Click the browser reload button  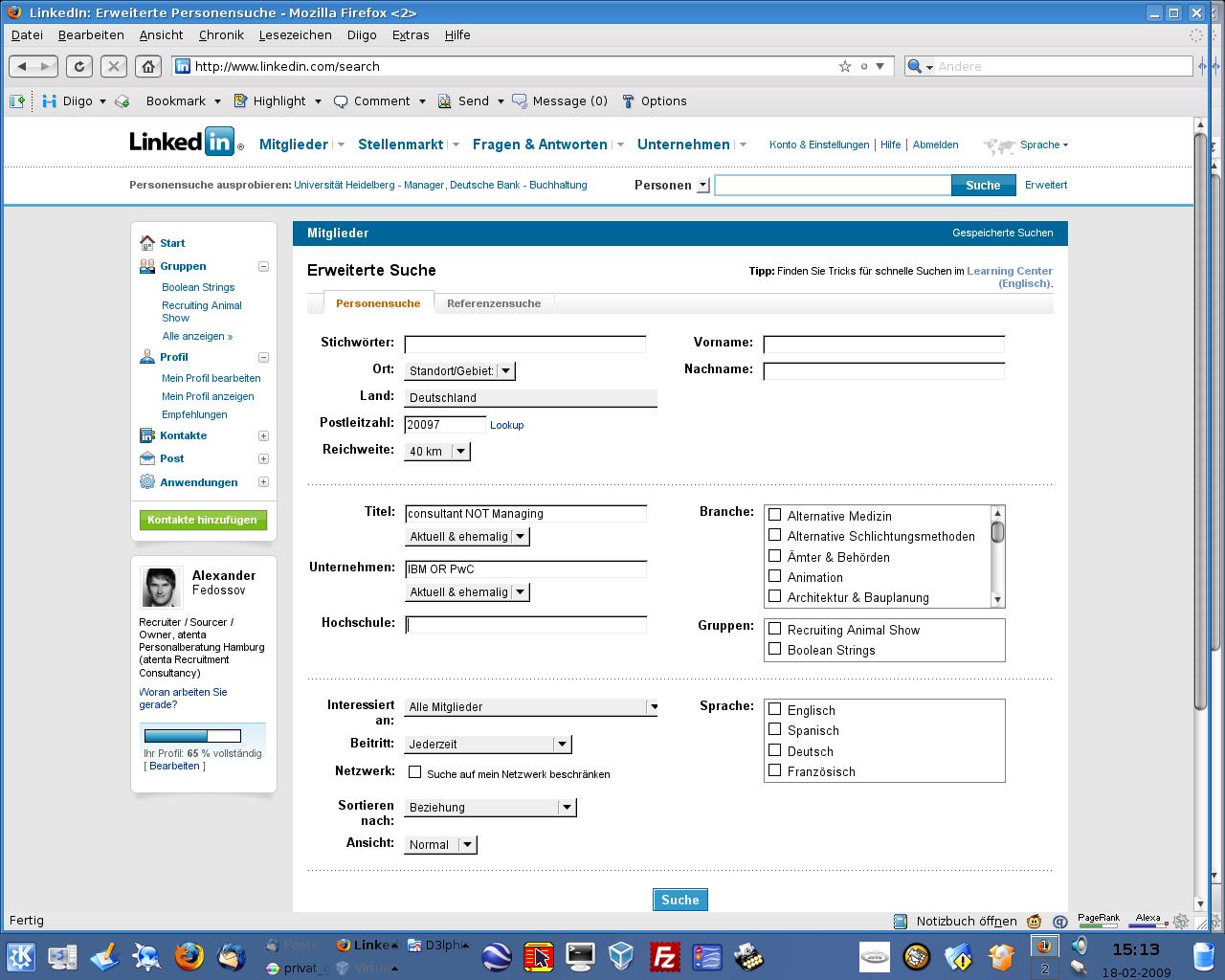point(79,66)
